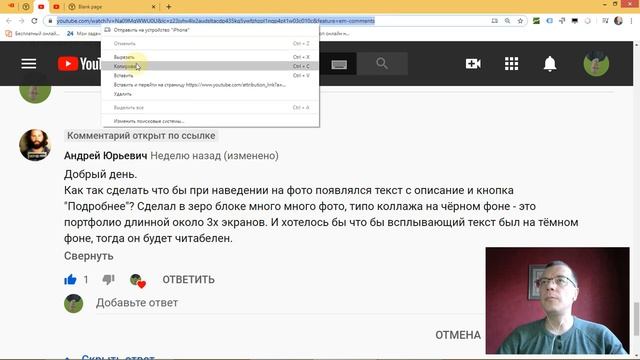Click the page vertical scrollbar thumb

click(x=636, y=318)
